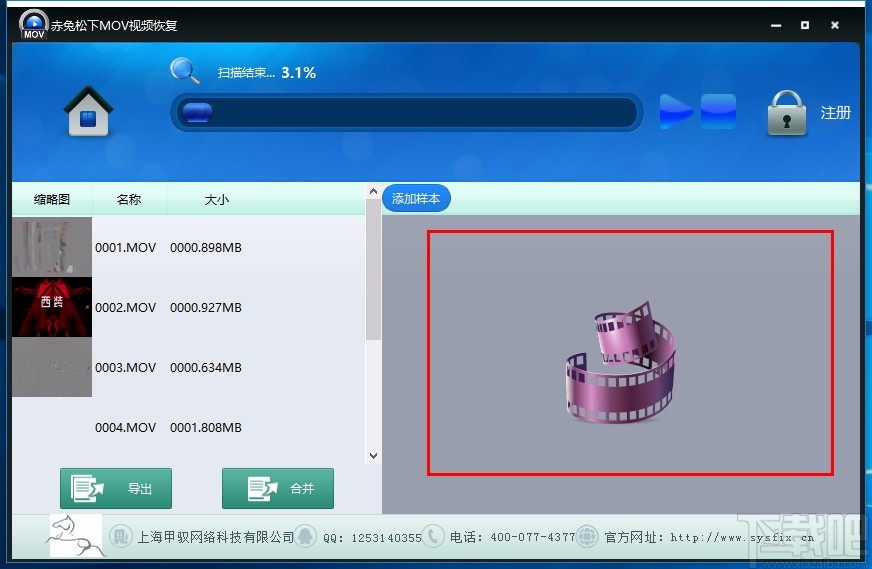Click the 3.1% scan percentage text

(x=299, y=73)
